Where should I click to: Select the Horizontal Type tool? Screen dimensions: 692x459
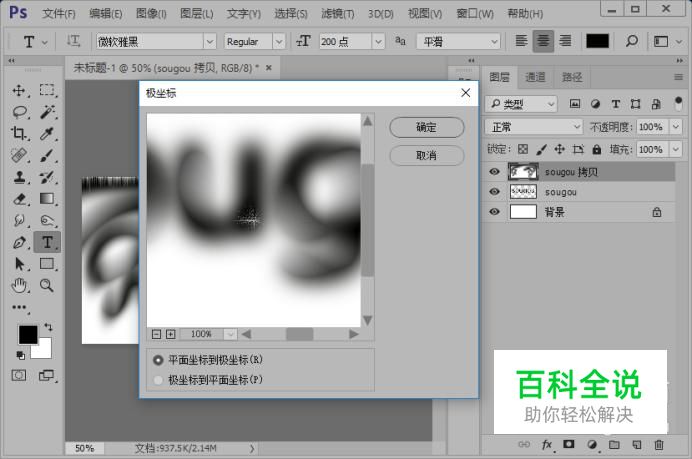[47, 242]
